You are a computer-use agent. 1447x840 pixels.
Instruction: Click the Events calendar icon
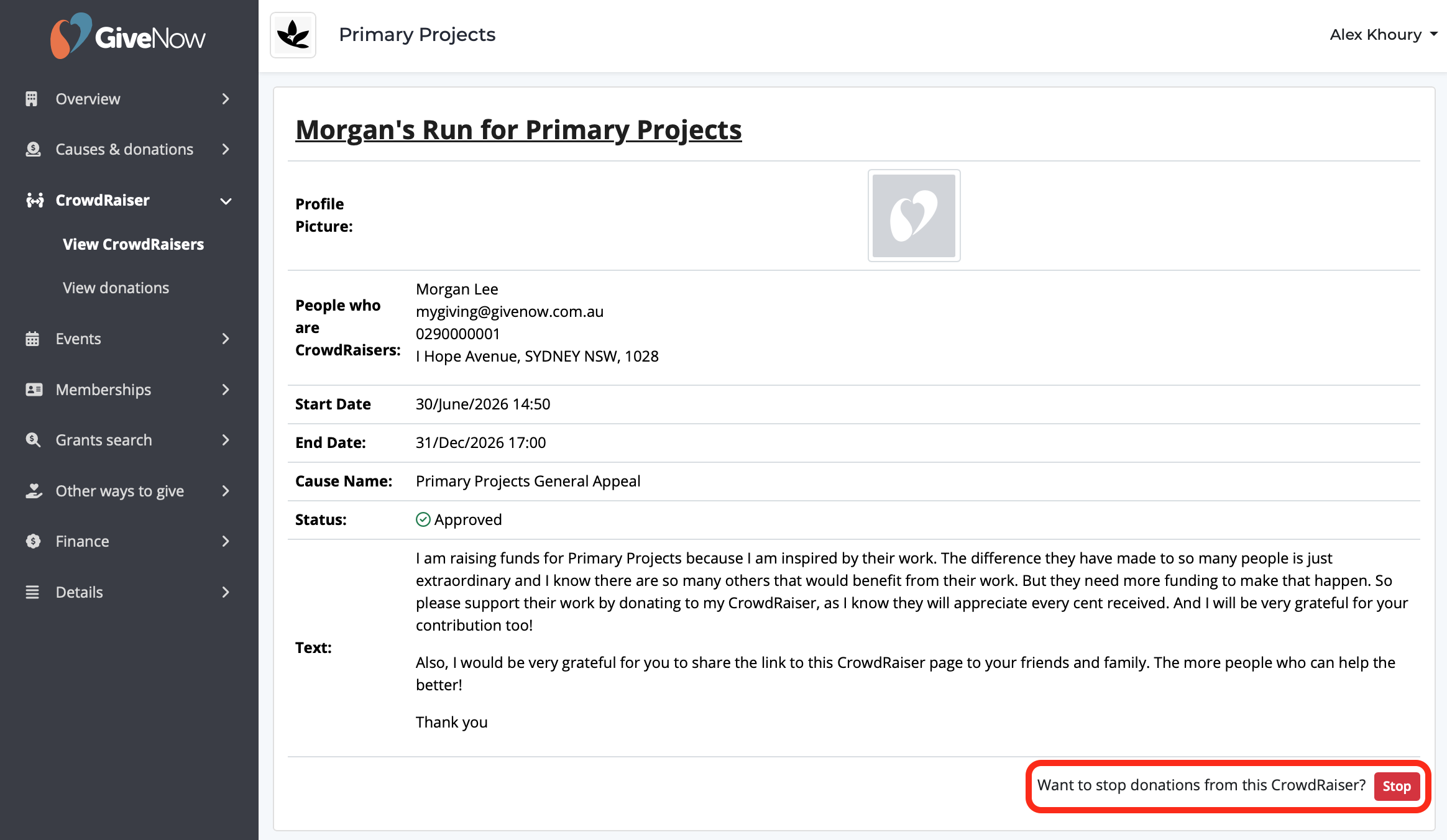[x=32, y=339]
